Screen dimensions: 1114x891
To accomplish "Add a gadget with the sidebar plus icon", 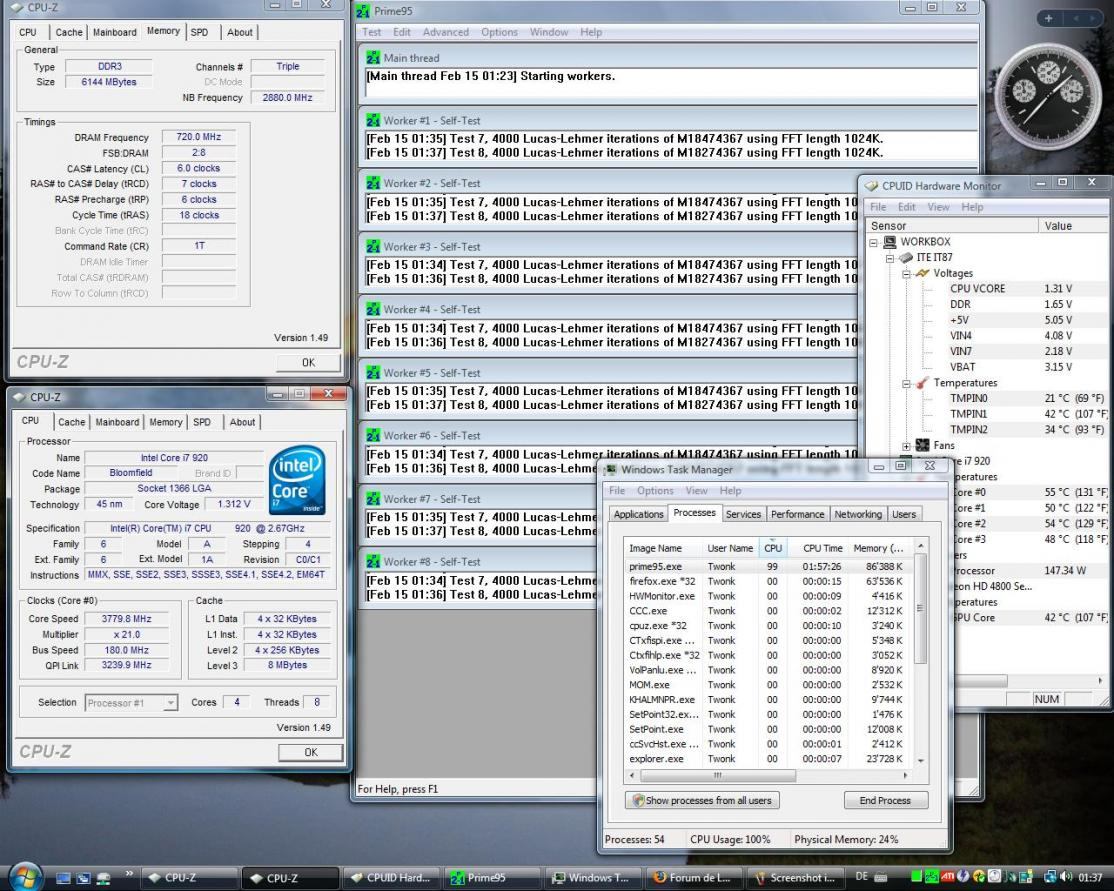I will pyautogui.click(x=1049, y=18).
